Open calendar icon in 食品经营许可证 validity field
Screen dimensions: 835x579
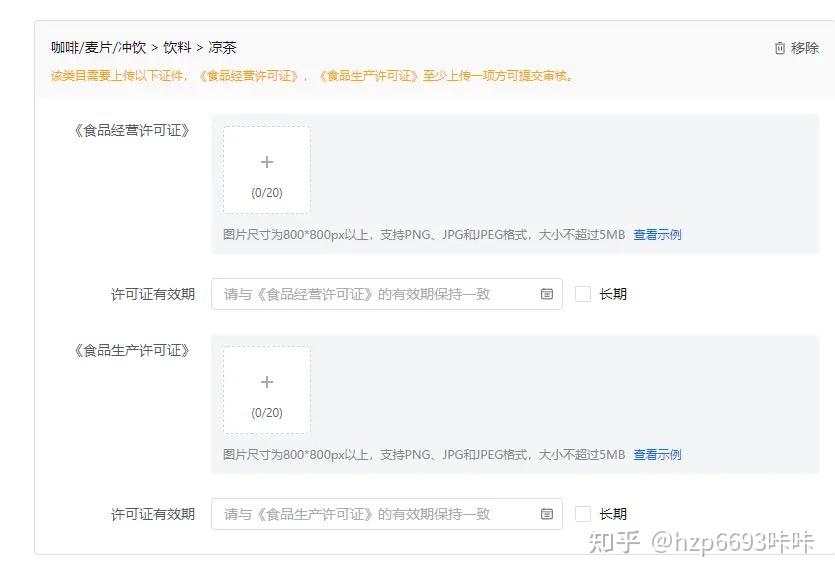click(547, 294)
